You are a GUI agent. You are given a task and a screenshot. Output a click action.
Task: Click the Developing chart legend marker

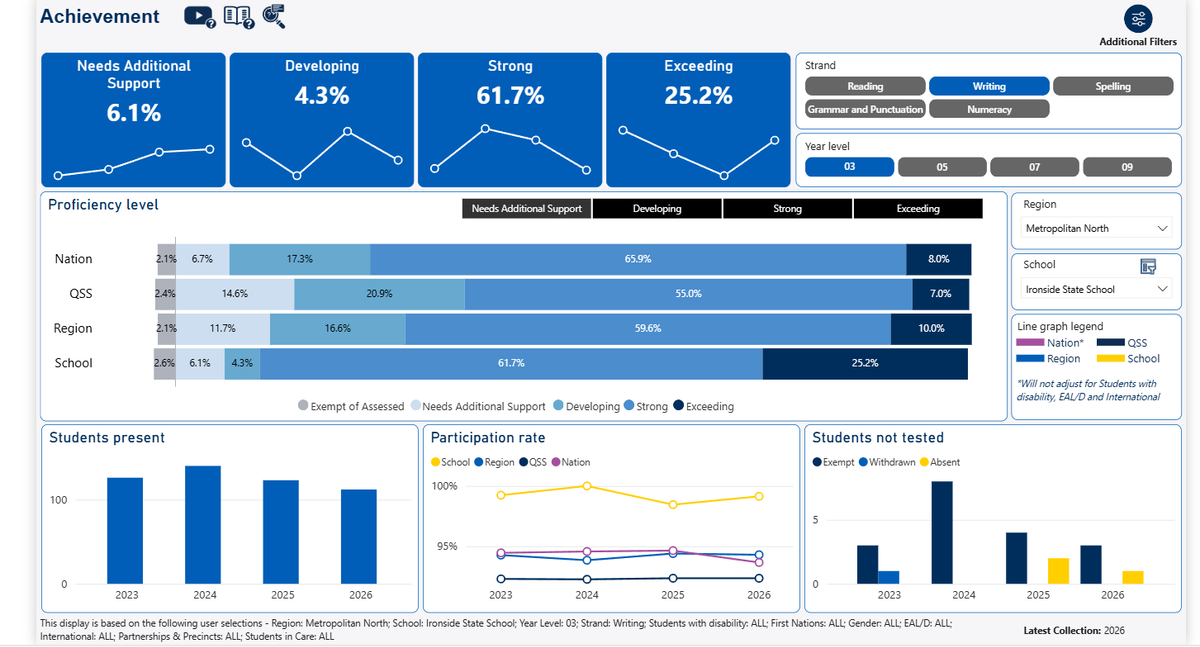pyautogui.click(x=558, y=406)
